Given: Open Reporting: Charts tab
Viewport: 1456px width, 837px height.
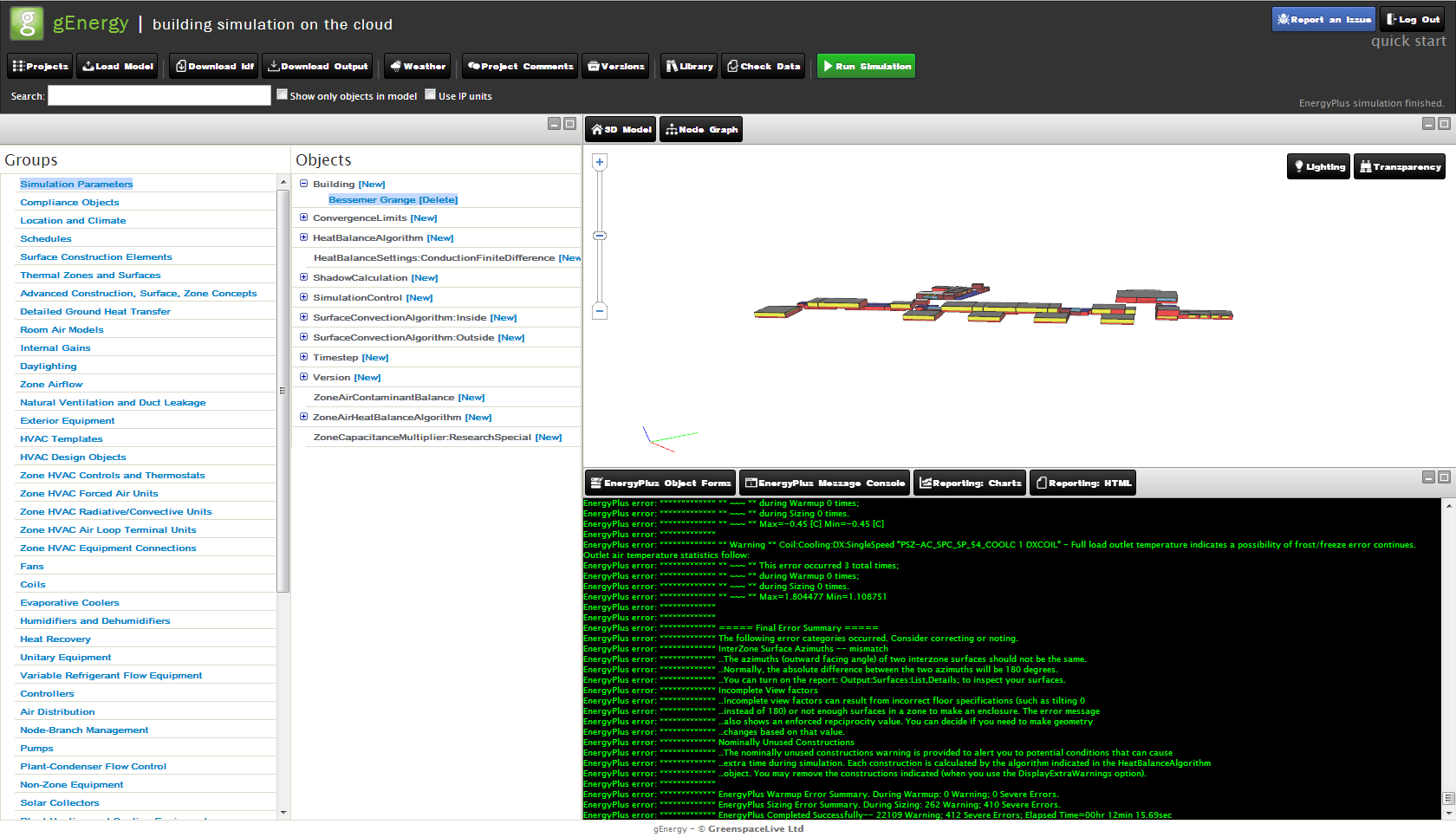Looking at the screenshot, I should pos(970,483).
